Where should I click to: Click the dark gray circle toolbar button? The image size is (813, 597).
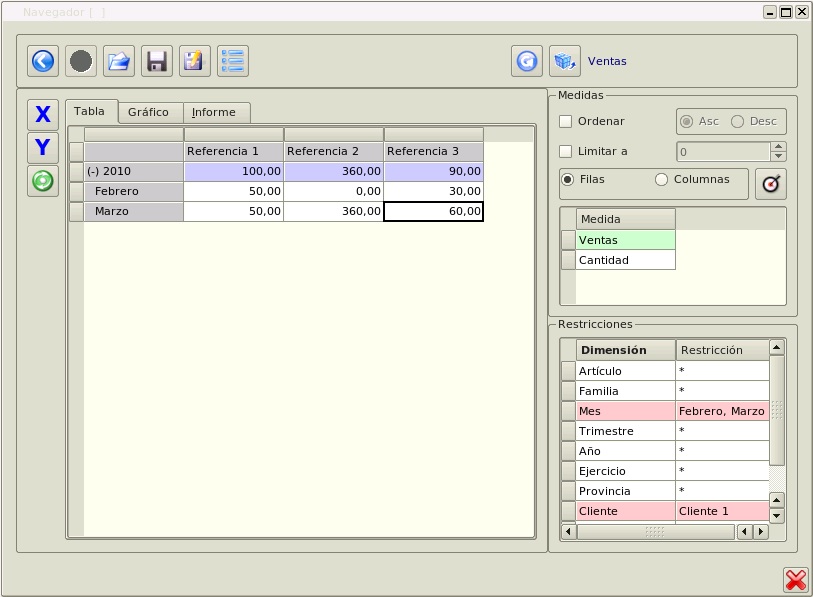(x=81, y=61)
